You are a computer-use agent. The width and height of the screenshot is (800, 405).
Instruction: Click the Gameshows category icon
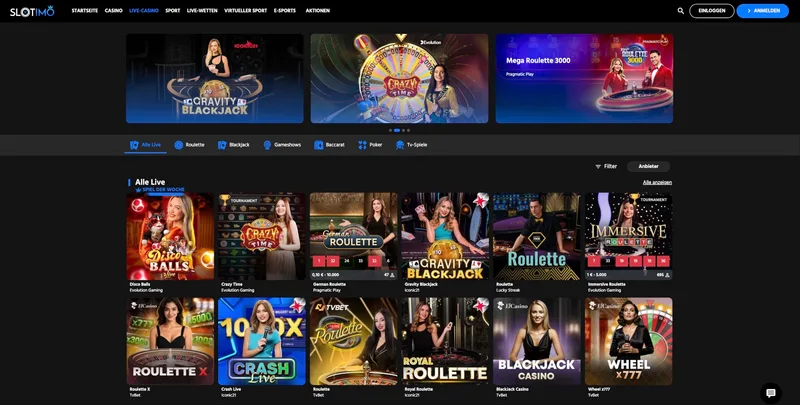(267, 145)
